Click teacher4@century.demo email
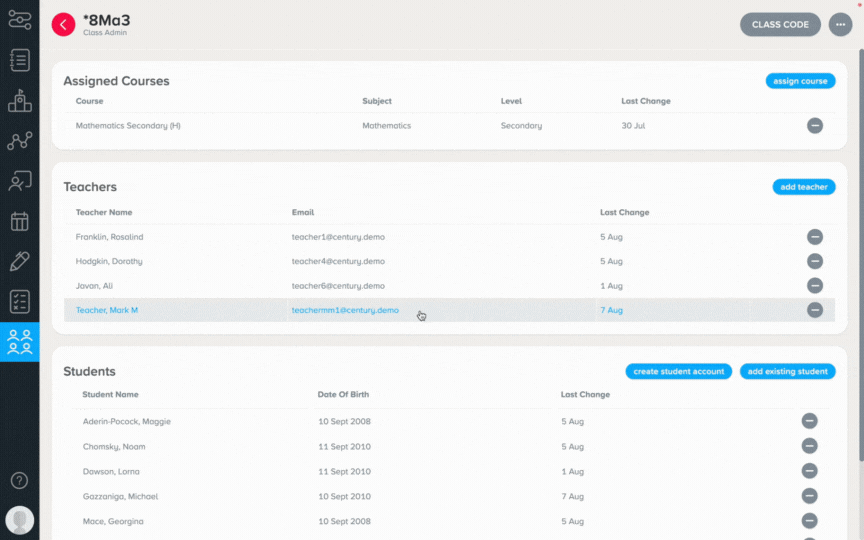 pos(338,261)
